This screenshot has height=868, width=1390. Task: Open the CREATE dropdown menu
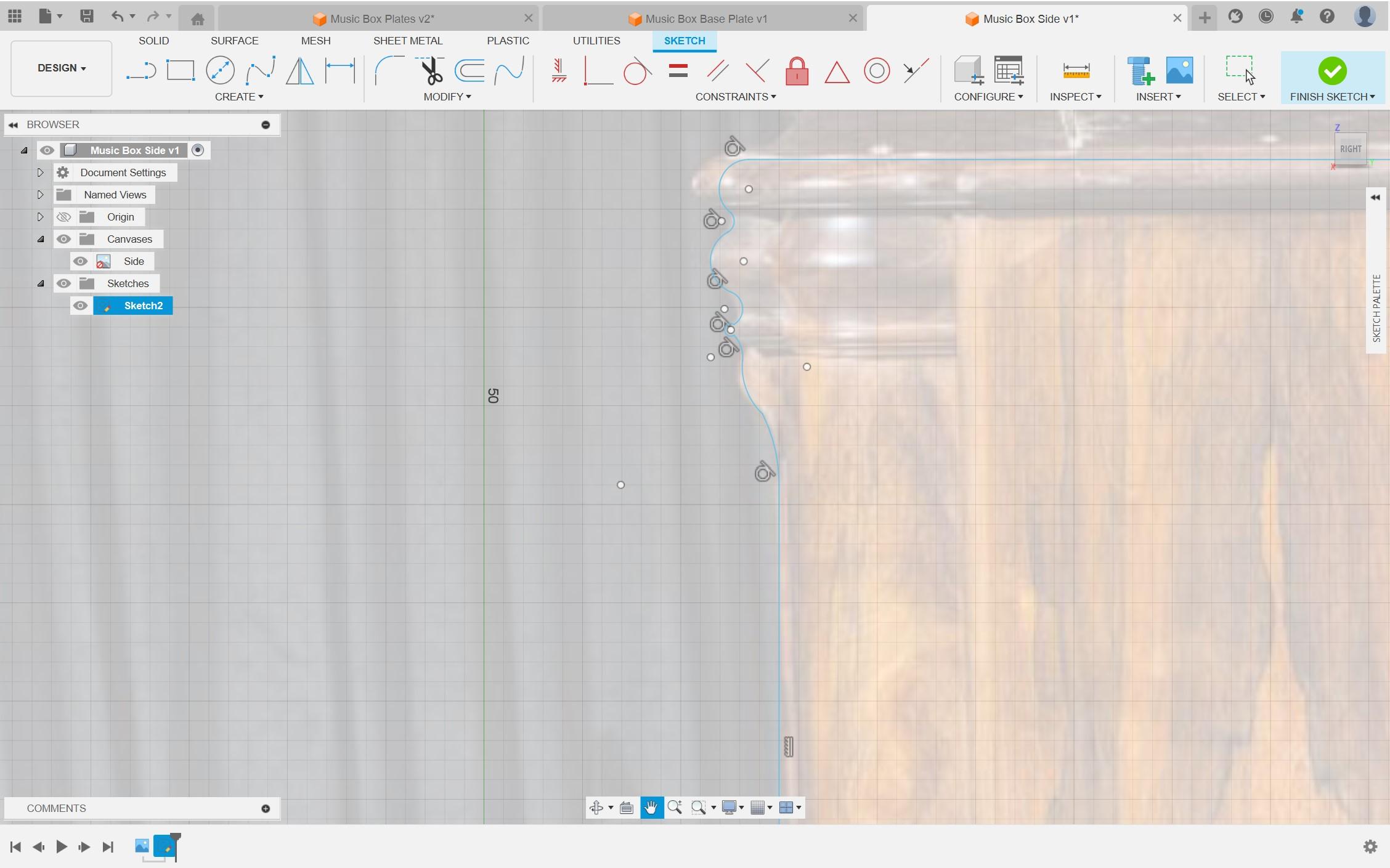(x=240, y=97)
